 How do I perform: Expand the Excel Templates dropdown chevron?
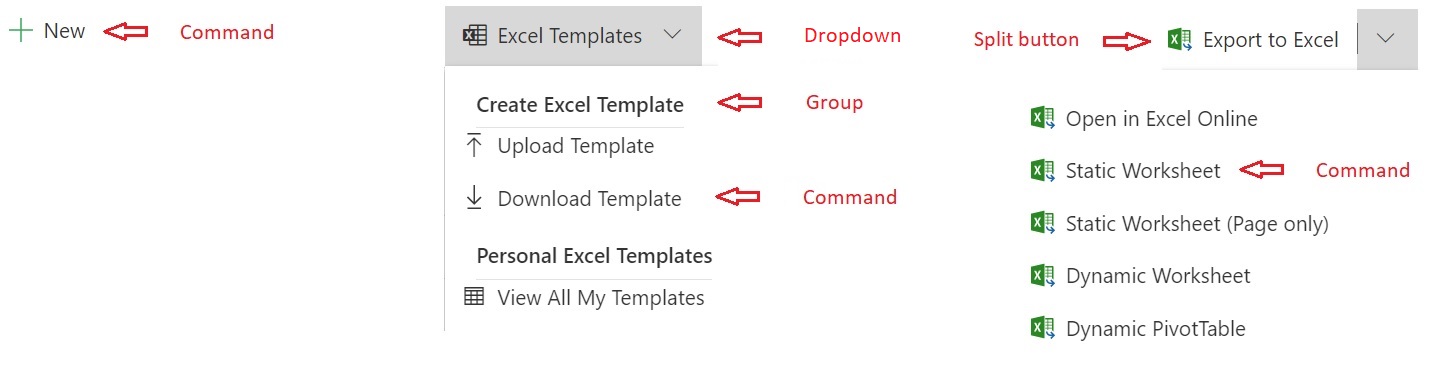673,36
